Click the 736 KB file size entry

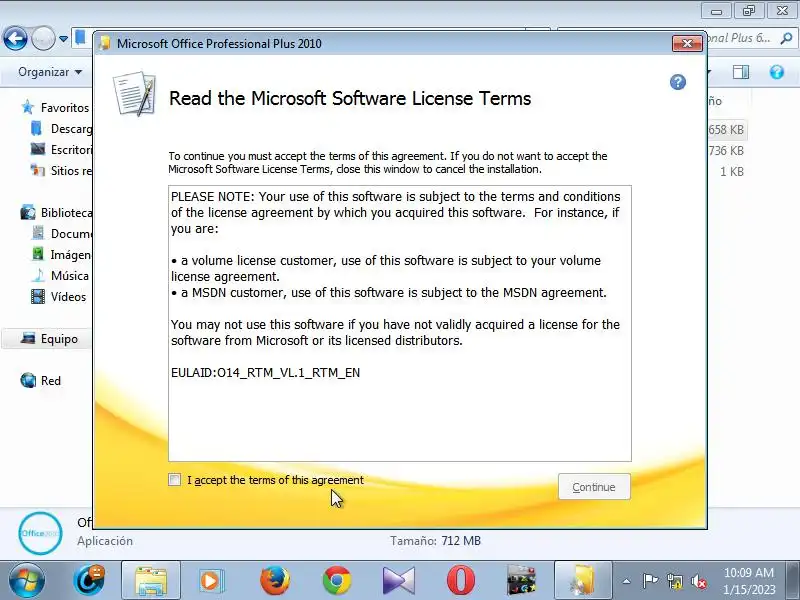726,151
